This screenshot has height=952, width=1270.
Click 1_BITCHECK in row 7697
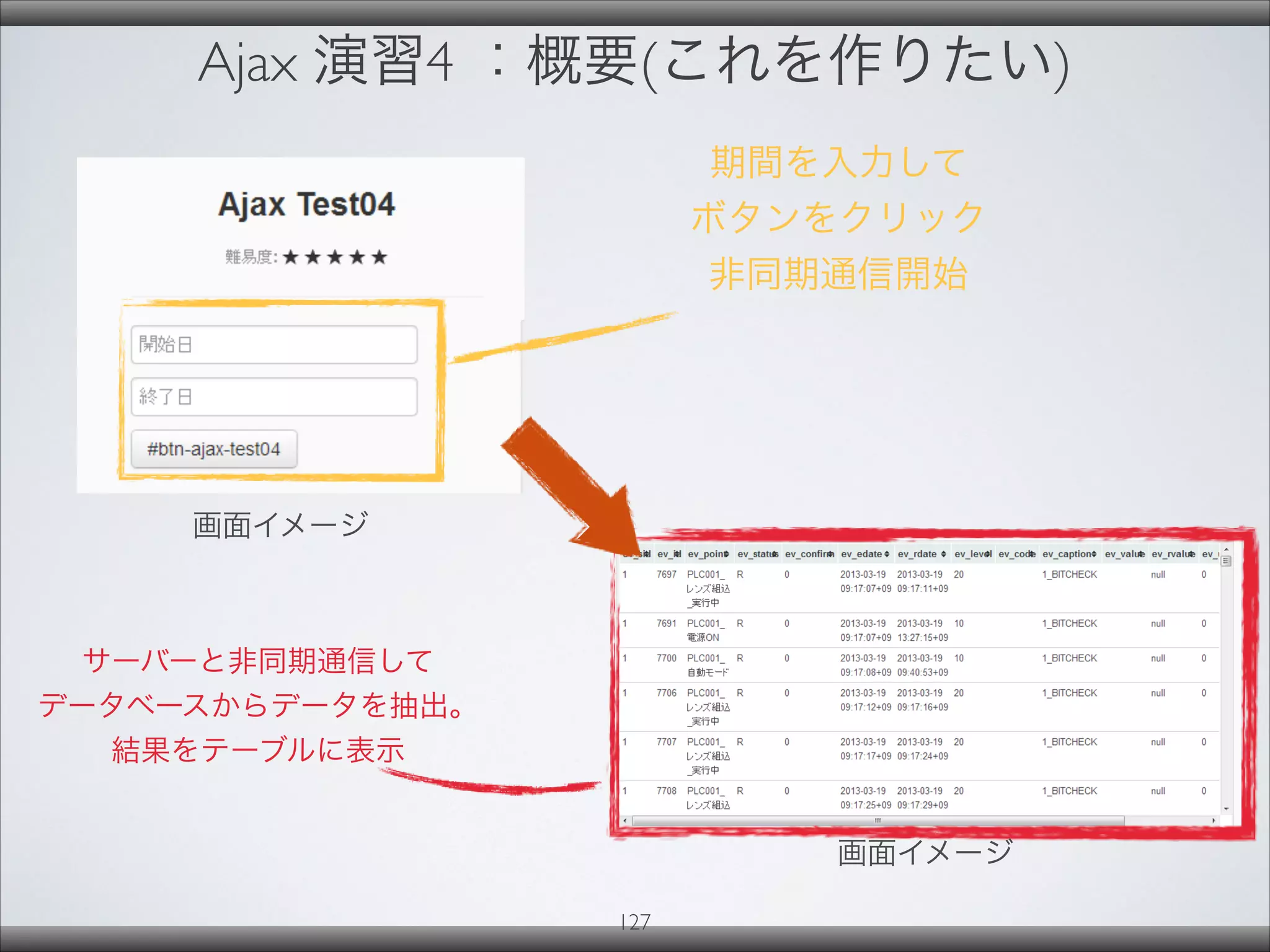coord(1070,575)
